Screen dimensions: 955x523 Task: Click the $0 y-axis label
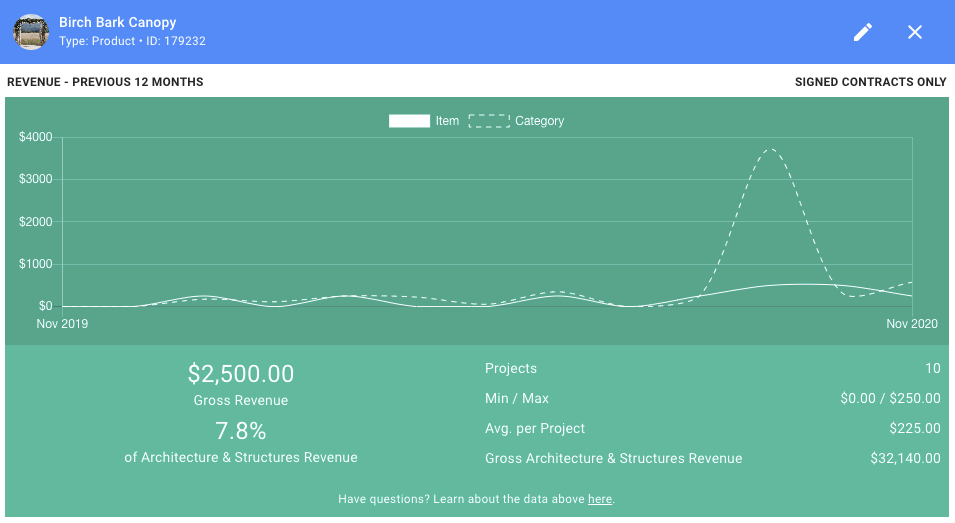[45, 306]
